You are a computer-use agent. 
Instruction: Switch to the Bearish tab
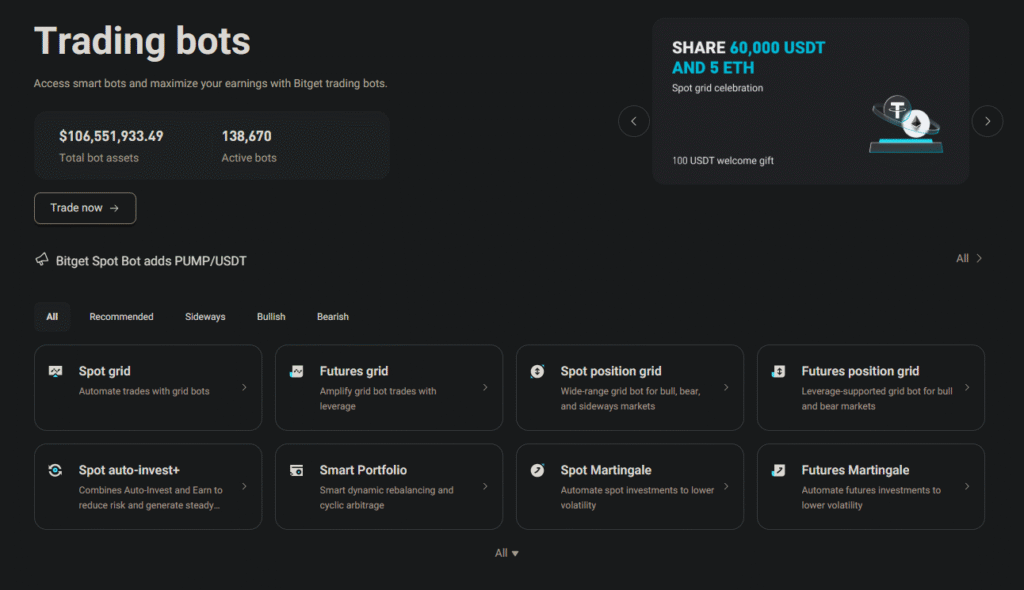(332, 316)
